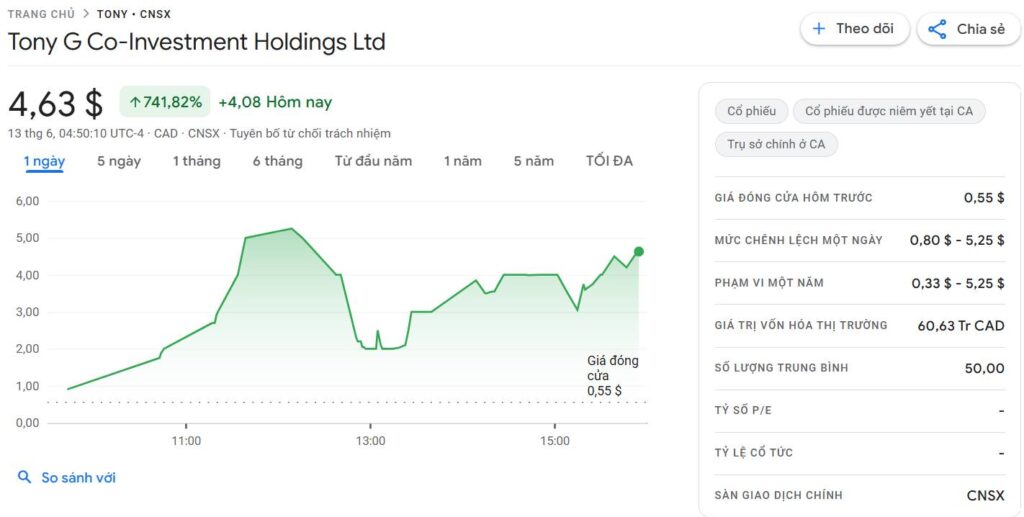
Task: Click the 3,00 price axis label
Action: click(x=27, y=312)
